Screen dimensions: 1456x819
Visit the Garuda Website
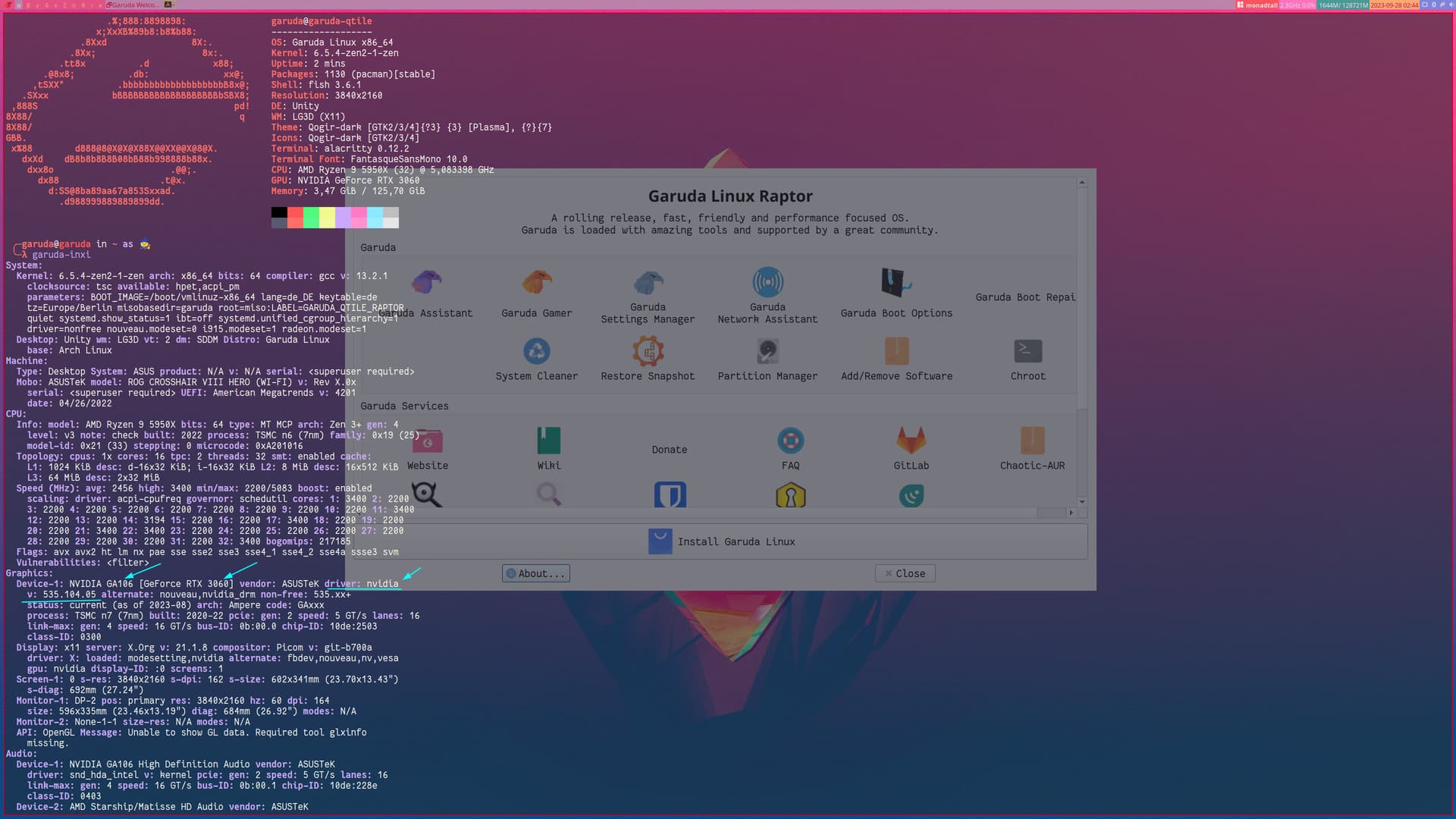[428, 449]
